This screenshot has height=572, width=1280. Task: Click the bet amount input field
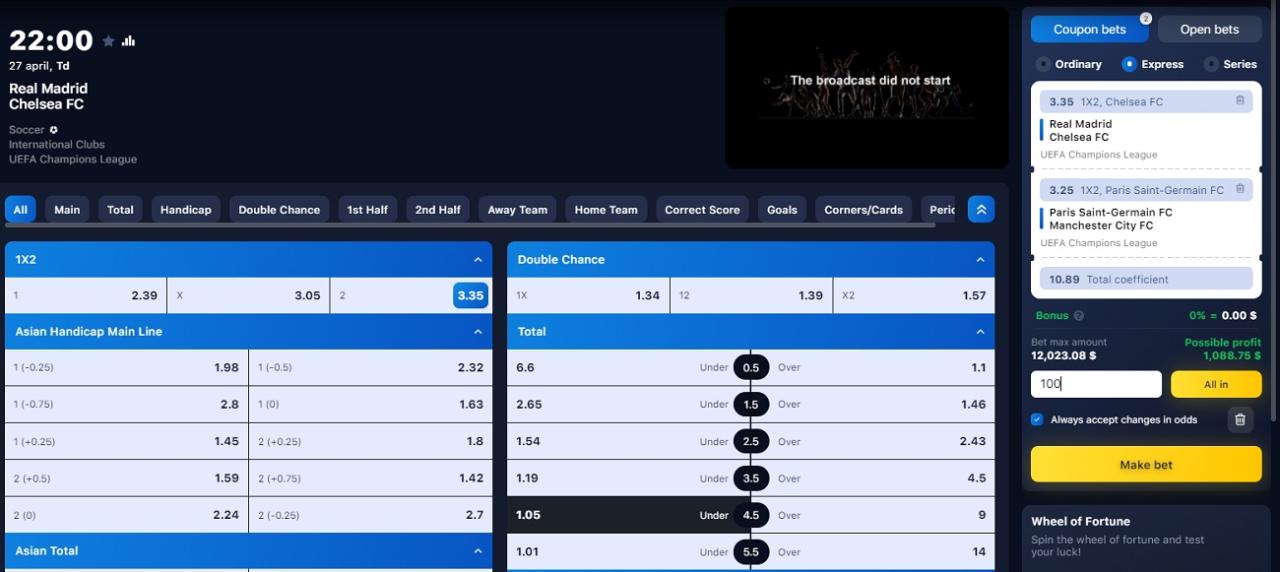pyautogui.click(x=1096, y=384)
